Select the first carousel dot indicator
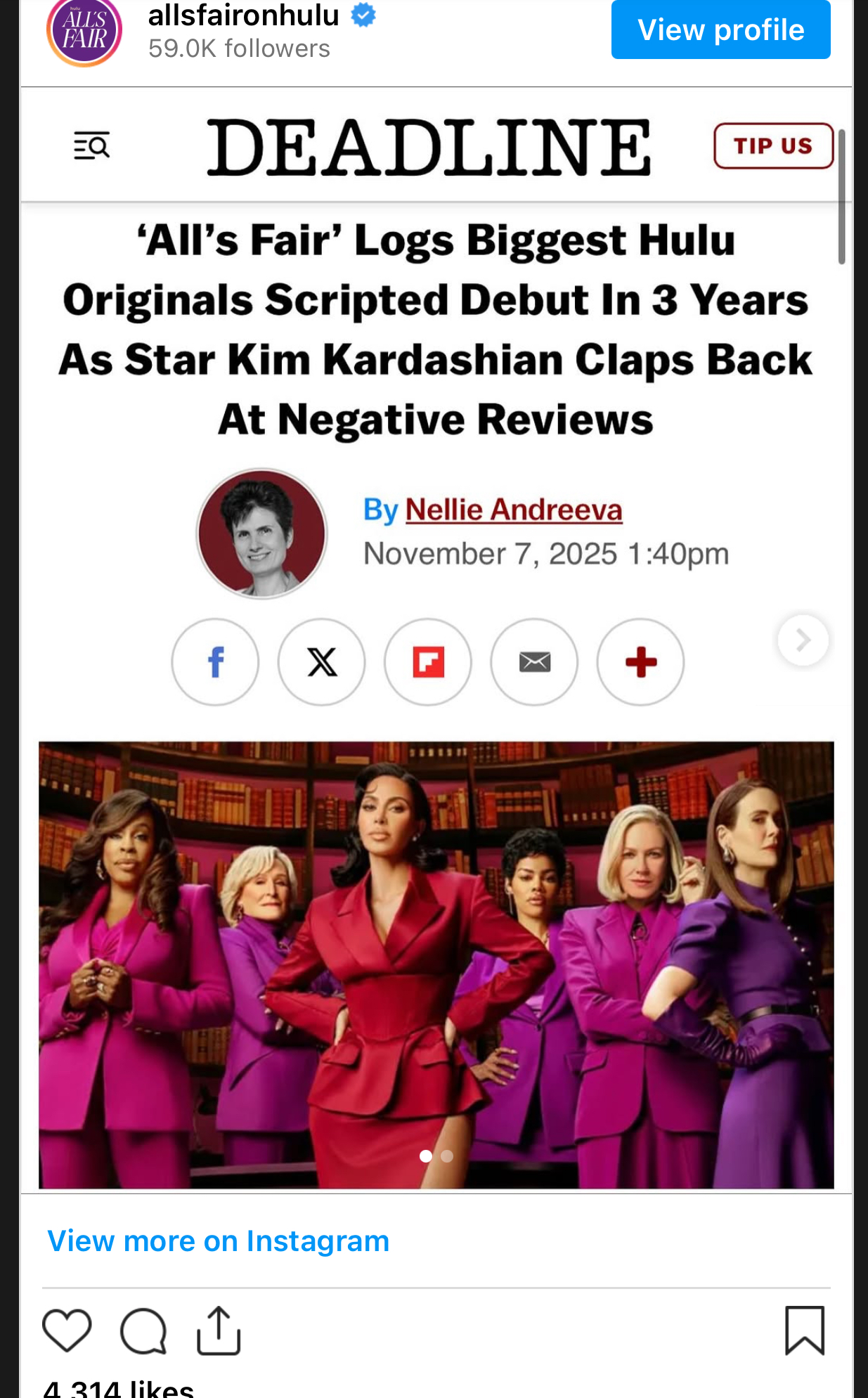 [425, 1156]
